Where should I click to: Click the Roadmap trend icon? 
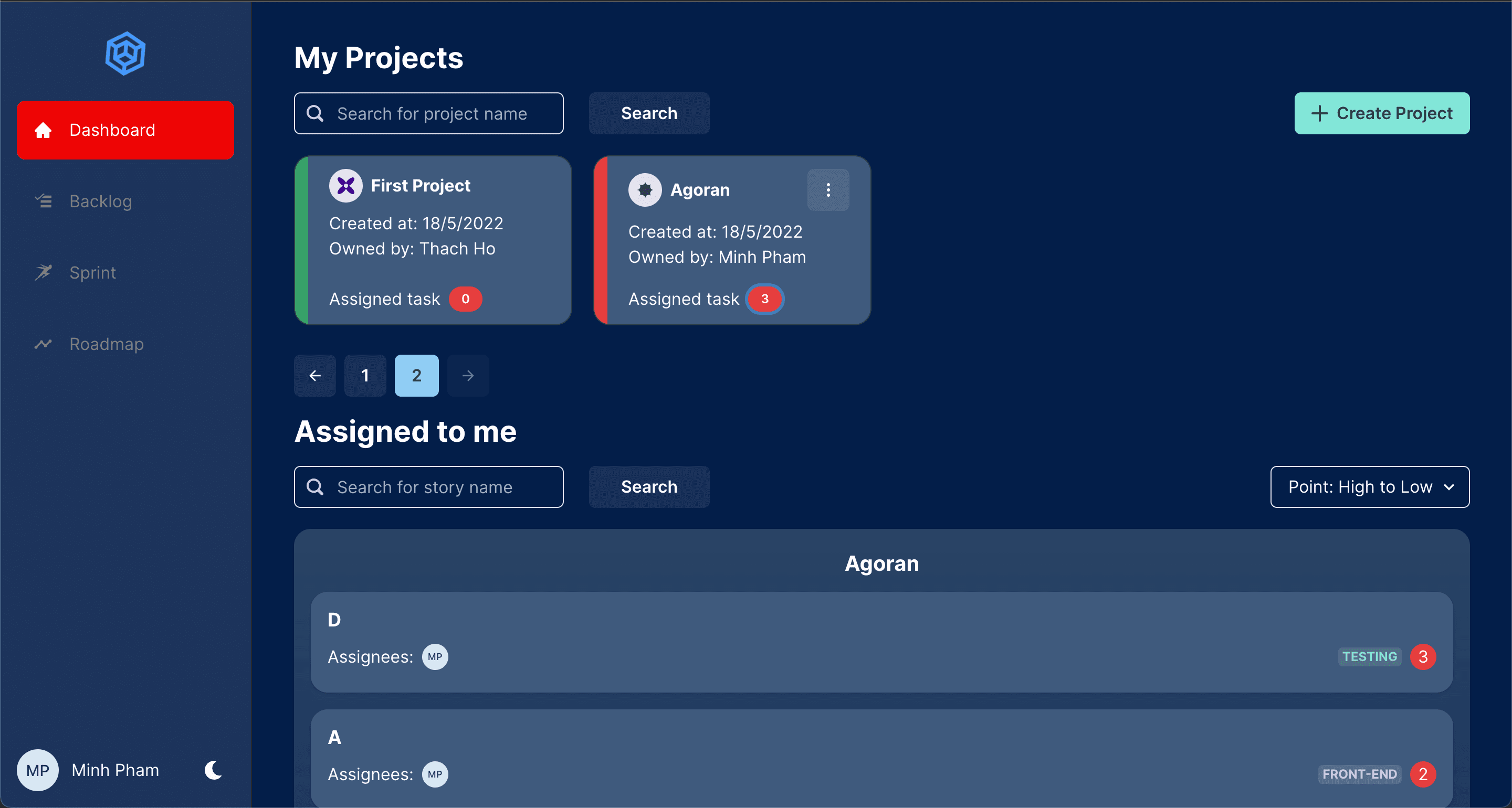(x=44, y=344)
